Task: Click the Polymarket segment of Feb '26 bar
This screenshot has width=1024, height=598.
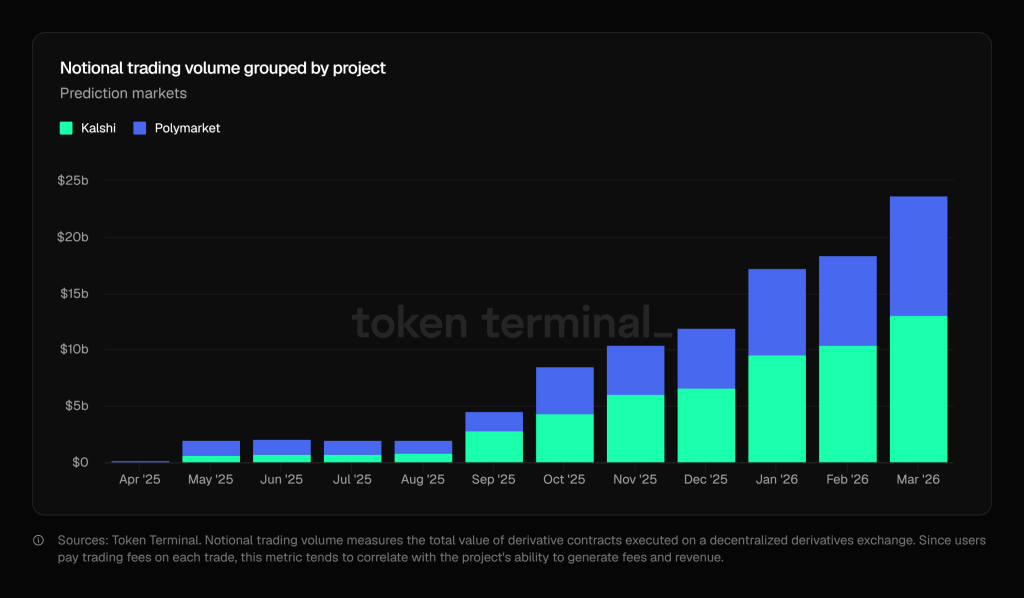Action: click(847, 301)
